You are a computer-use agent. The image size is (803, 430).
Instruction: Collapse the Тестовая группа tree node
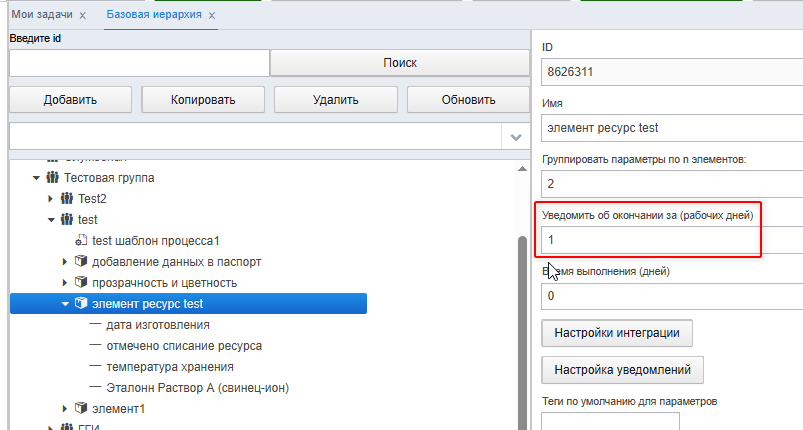click(36, 178)
